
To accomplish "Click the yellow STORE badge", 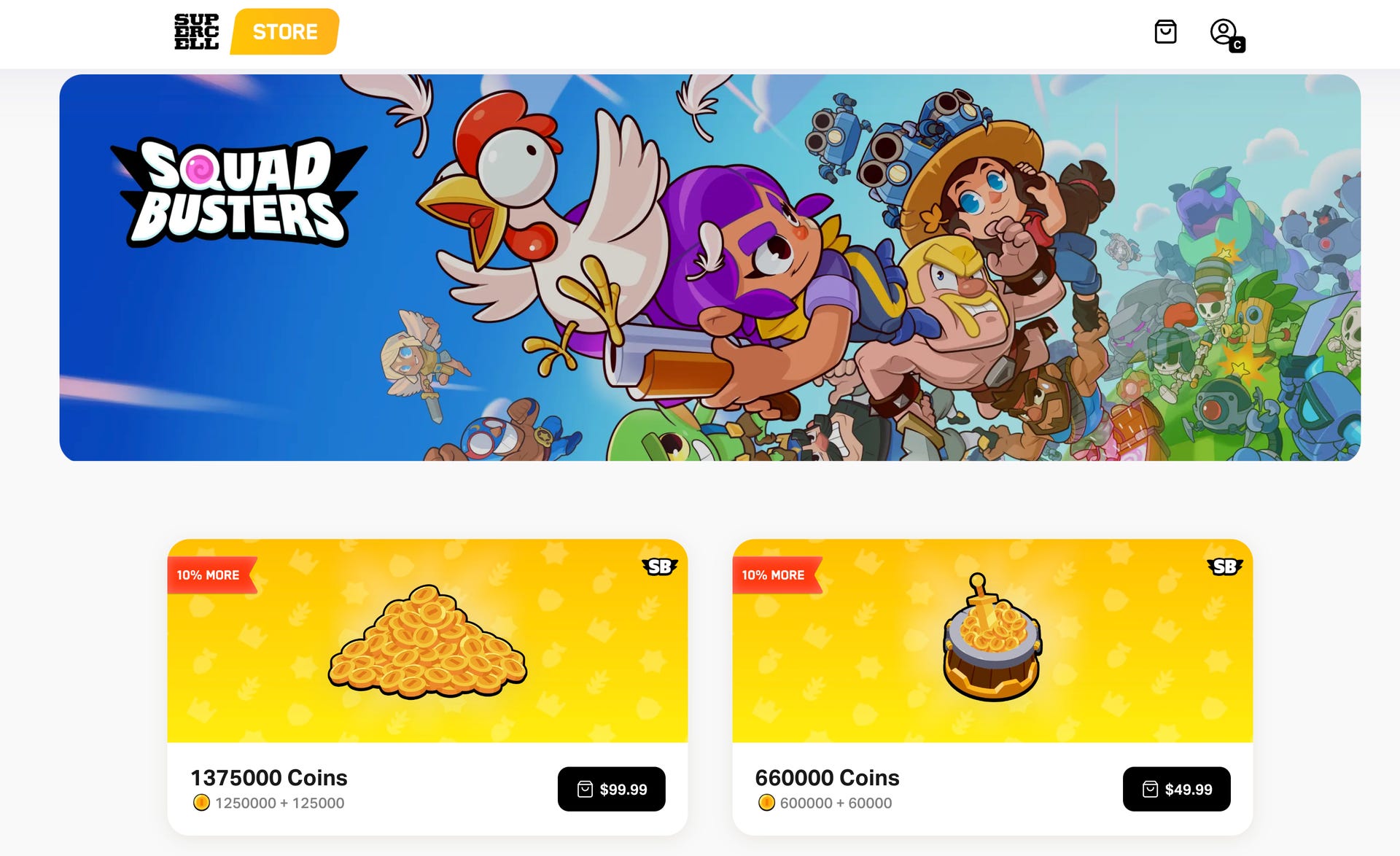I will 284,31.
